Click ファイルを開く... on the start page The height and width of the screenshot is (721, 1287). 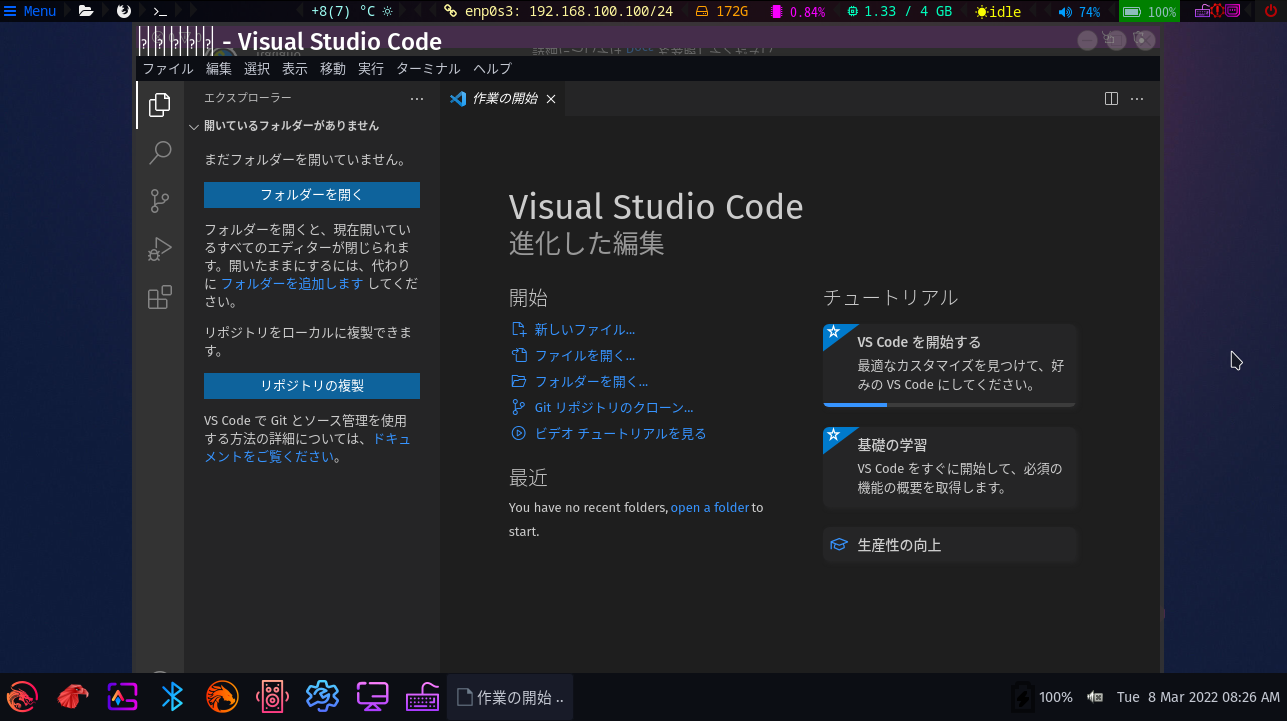(585, 355)
